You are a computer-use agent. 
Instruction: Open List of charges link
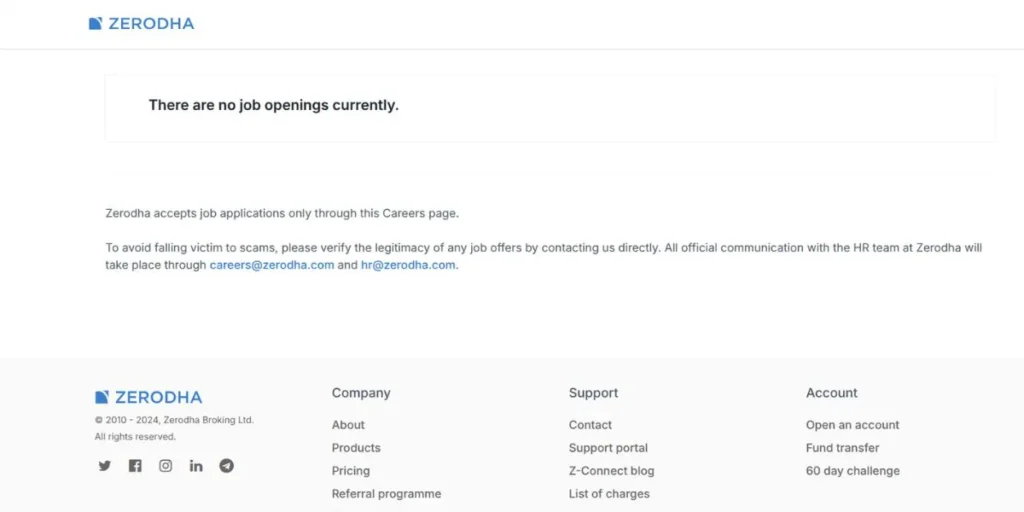tap(609, 493)
